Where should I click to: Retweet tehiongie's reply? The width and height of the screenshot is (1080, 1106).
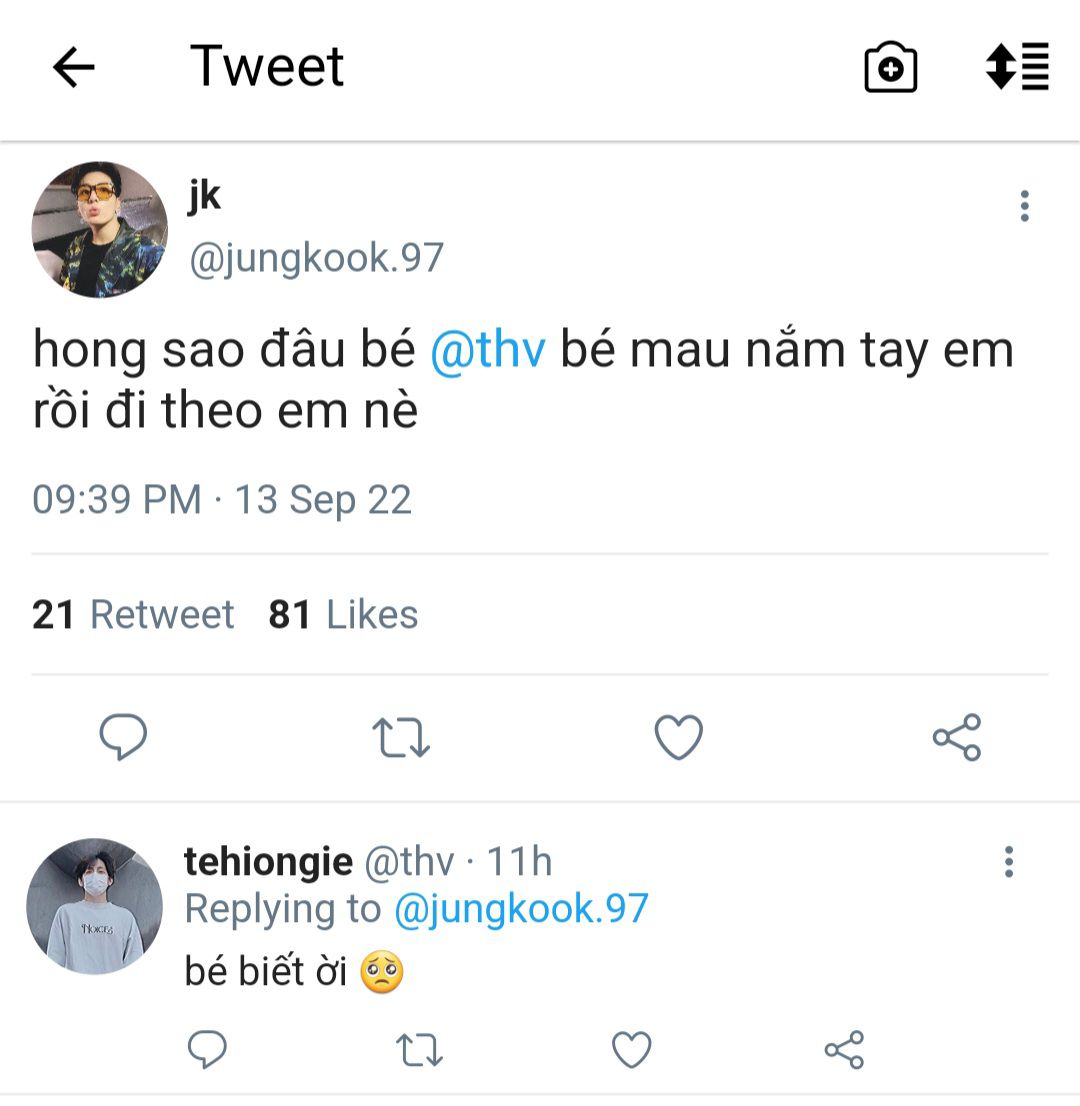point(420,1050)
